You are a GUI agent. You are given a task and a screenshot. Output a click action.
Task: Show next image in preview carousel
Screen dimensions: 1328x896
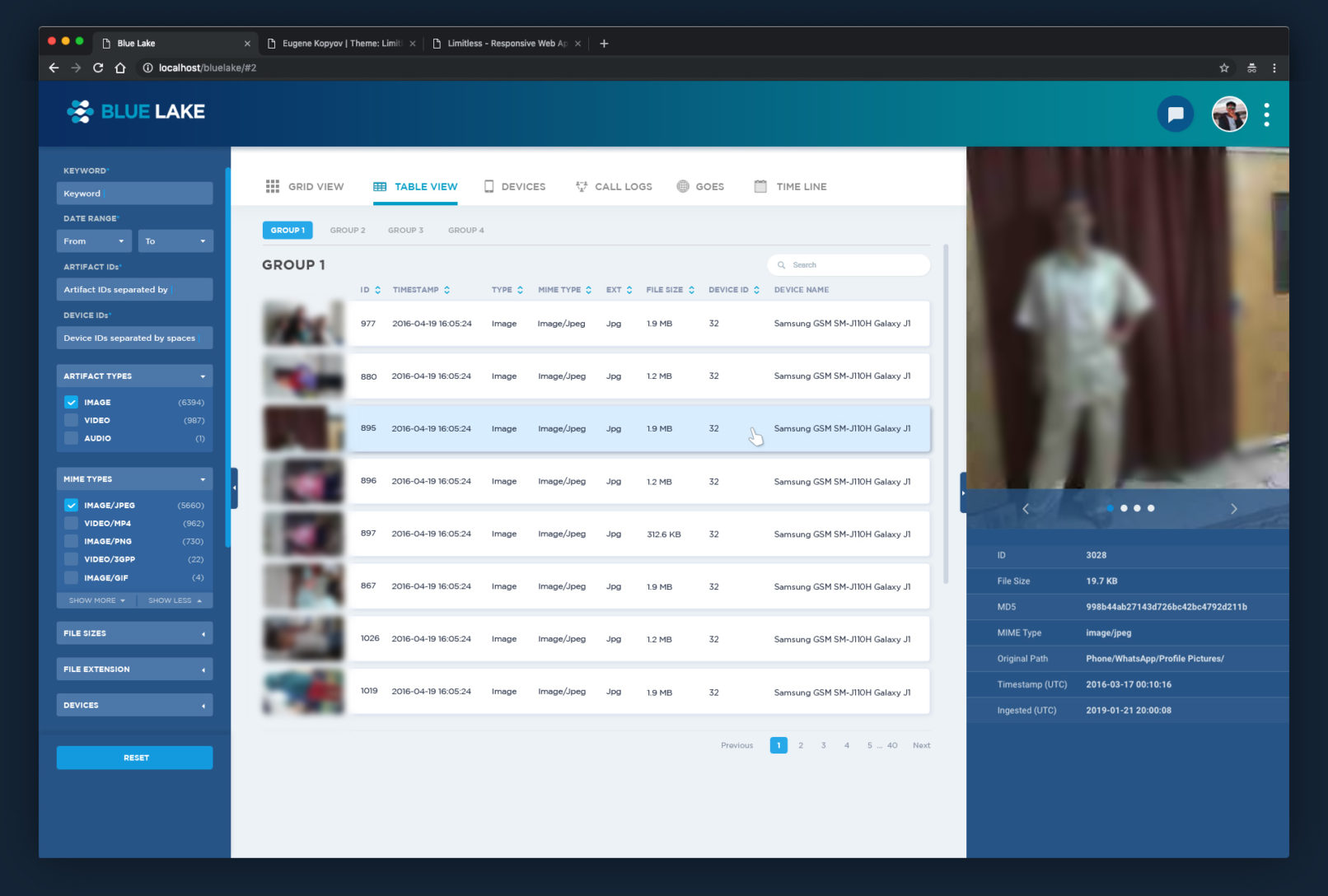[x=1233, y=509]
